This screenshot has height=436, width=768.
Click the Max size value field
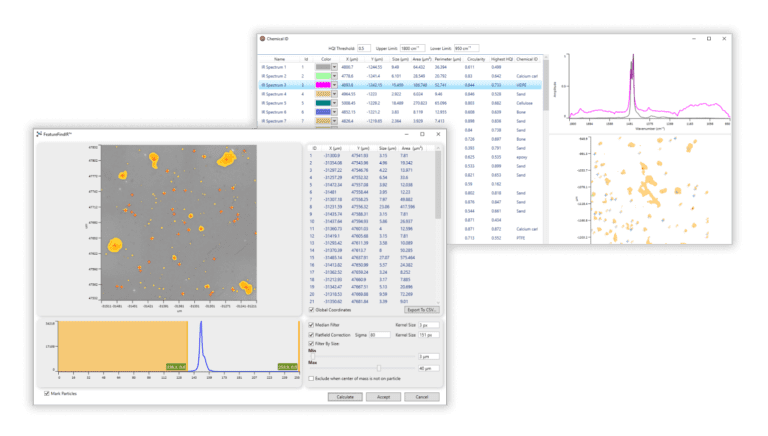(x=429, y=368)
